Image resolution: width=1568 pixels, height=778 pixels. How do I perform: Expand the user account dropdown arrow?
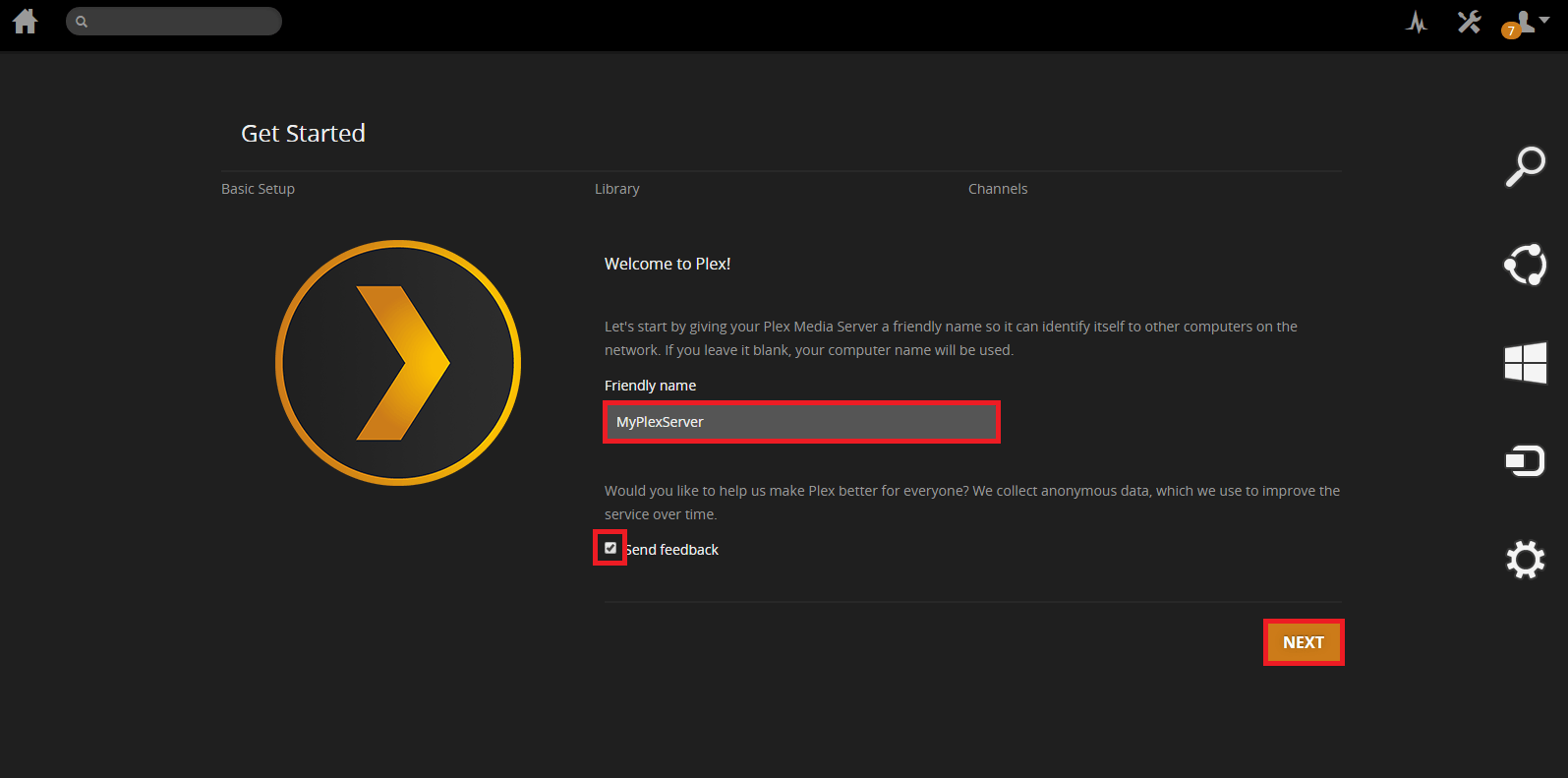pos(1544,20)
